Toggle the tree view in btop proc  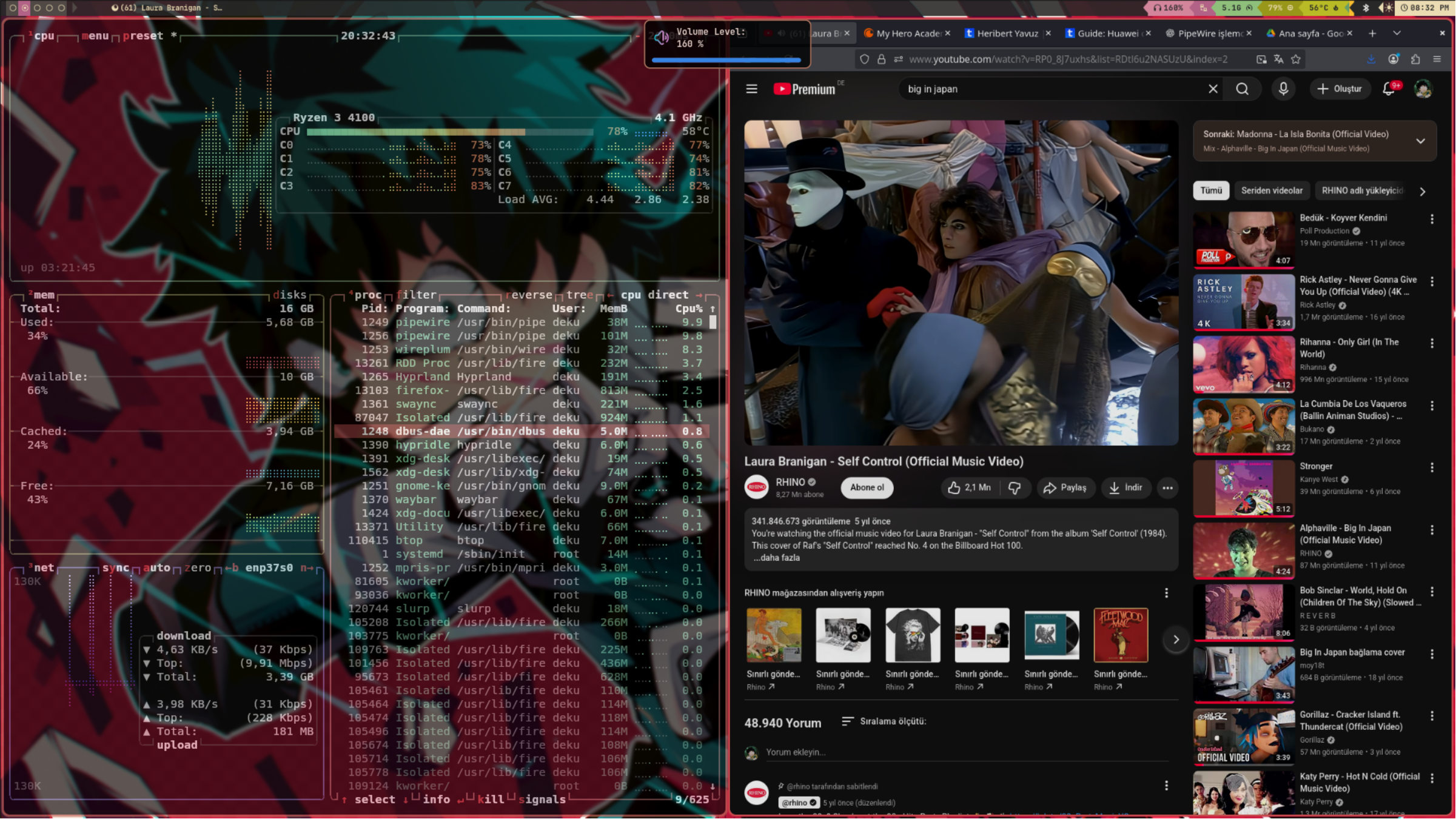(x=580, y=295)
